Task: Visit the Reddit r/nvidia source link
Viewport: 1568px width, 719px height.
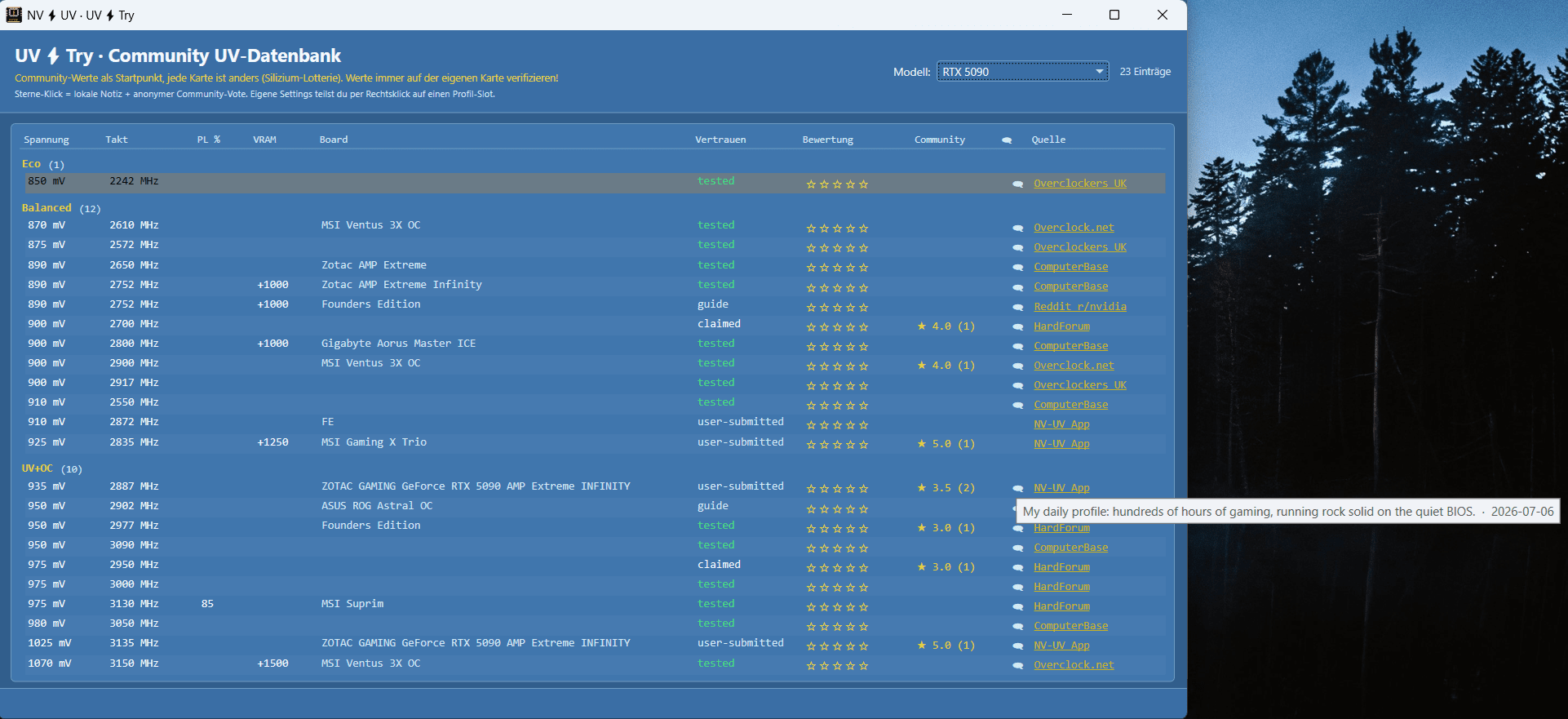Action: pyautogui.click(x=1080, y=307)
